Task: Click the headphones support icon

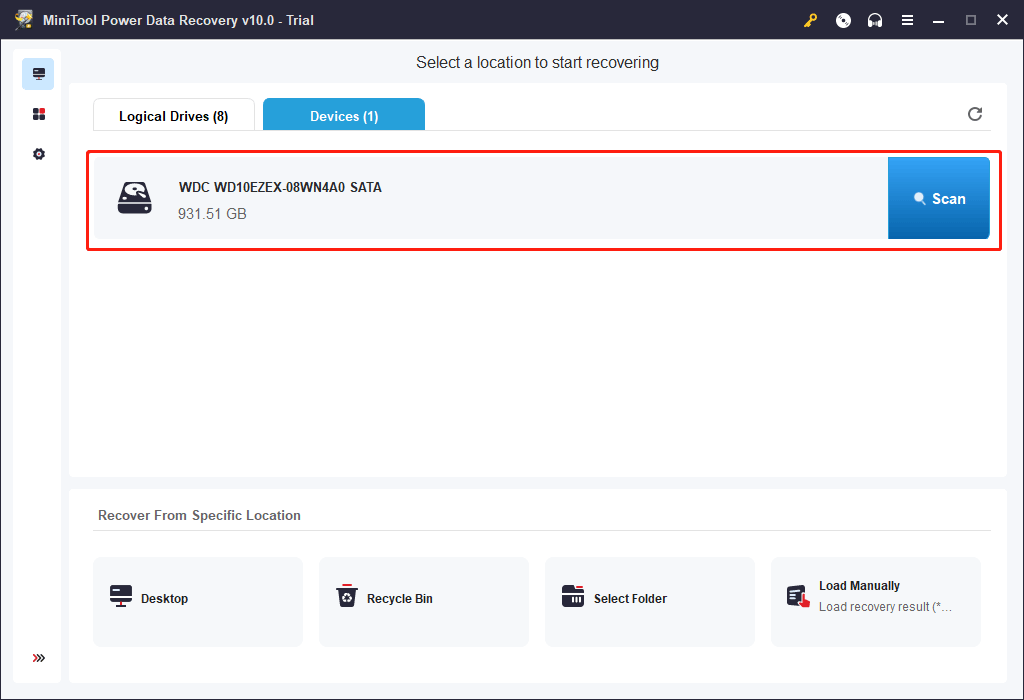Action: tap(875, 20)
